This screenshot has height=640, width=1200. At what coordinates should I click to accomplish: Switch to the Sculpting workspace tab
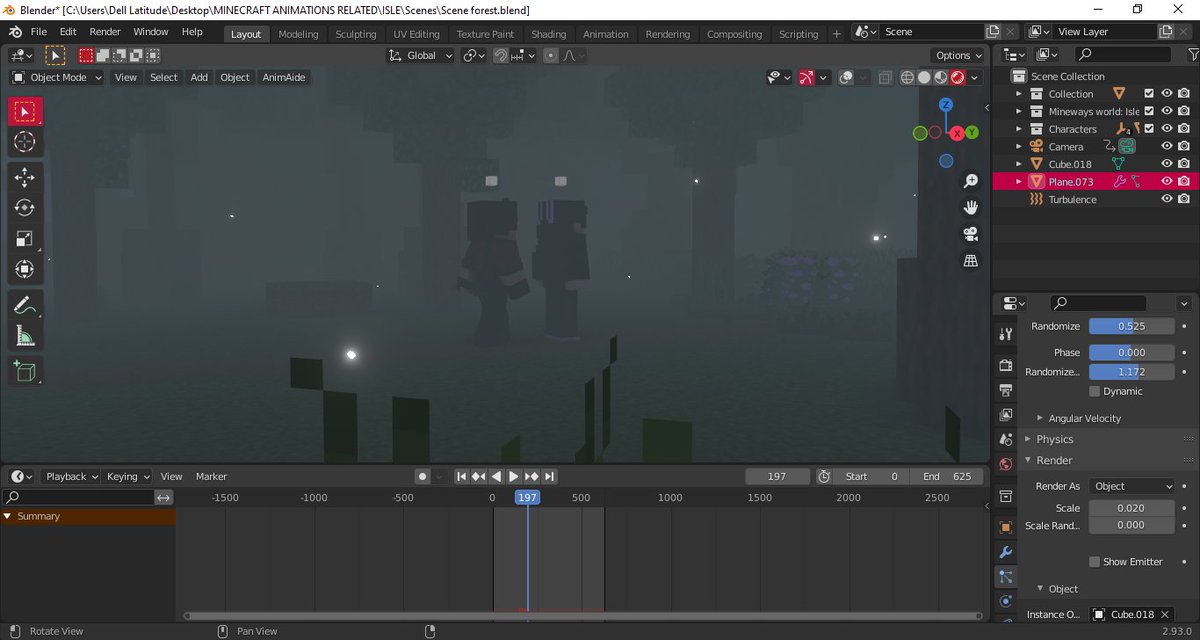356,34
